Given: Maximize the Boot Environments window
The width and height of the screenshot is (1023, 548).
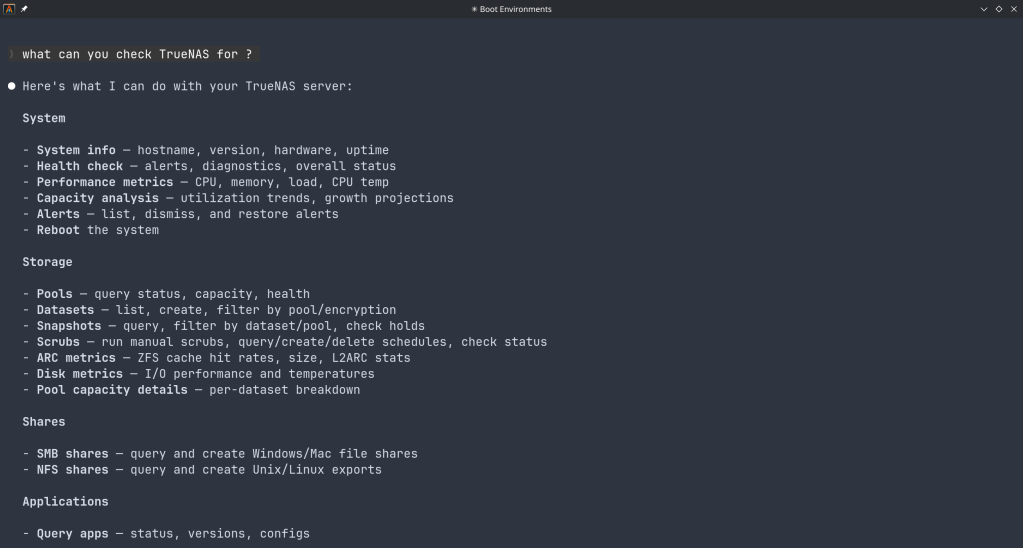Looking at the screenshot, I should click(999, 9).
